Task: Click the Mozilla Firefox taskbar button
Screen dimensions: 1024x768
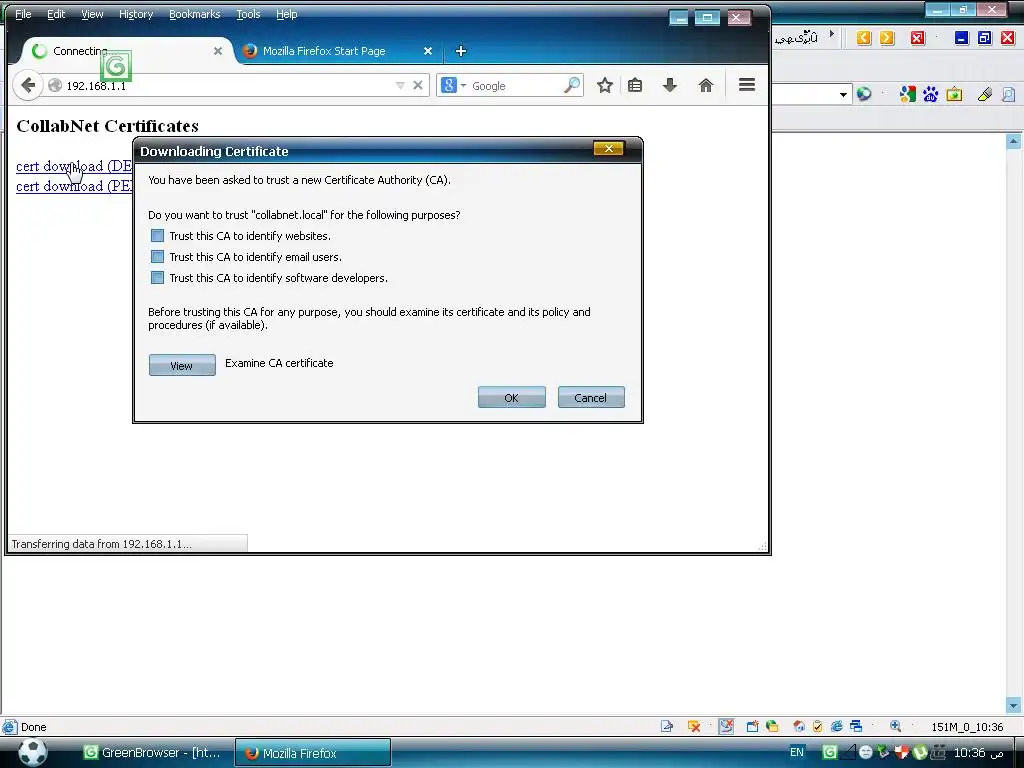Action: point(313,753)
